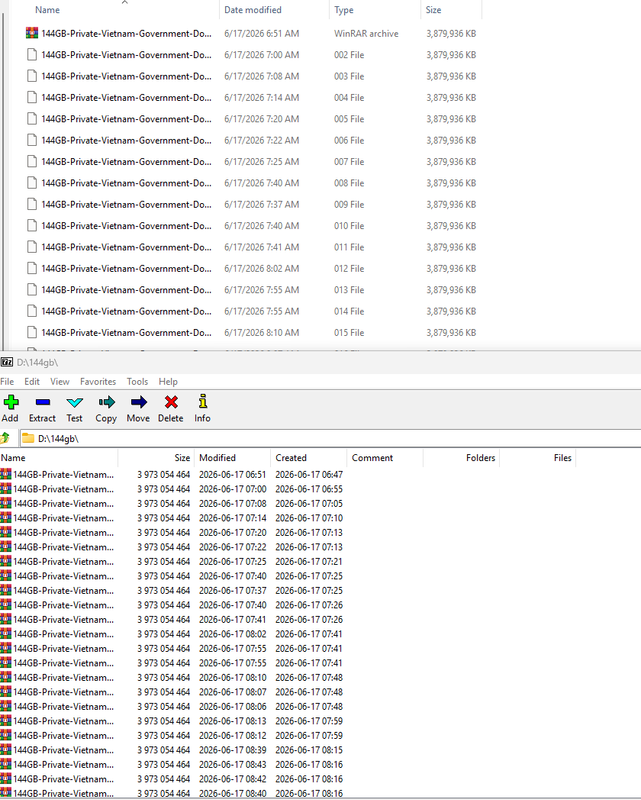Open the Favorites menu
The image size is (641, 800).
(98, 382)
